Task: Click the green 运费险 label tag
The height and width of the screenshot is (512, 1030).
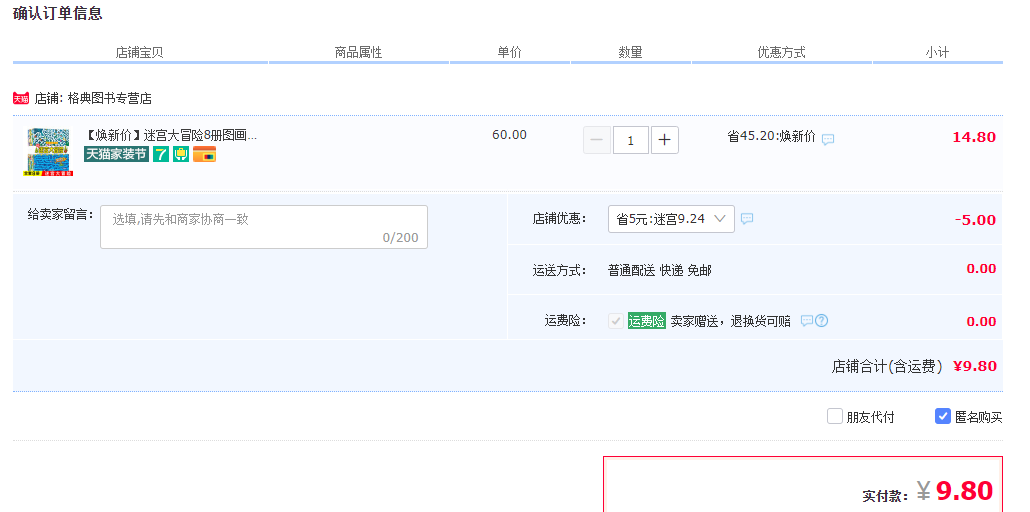Action: click(646, 321)
